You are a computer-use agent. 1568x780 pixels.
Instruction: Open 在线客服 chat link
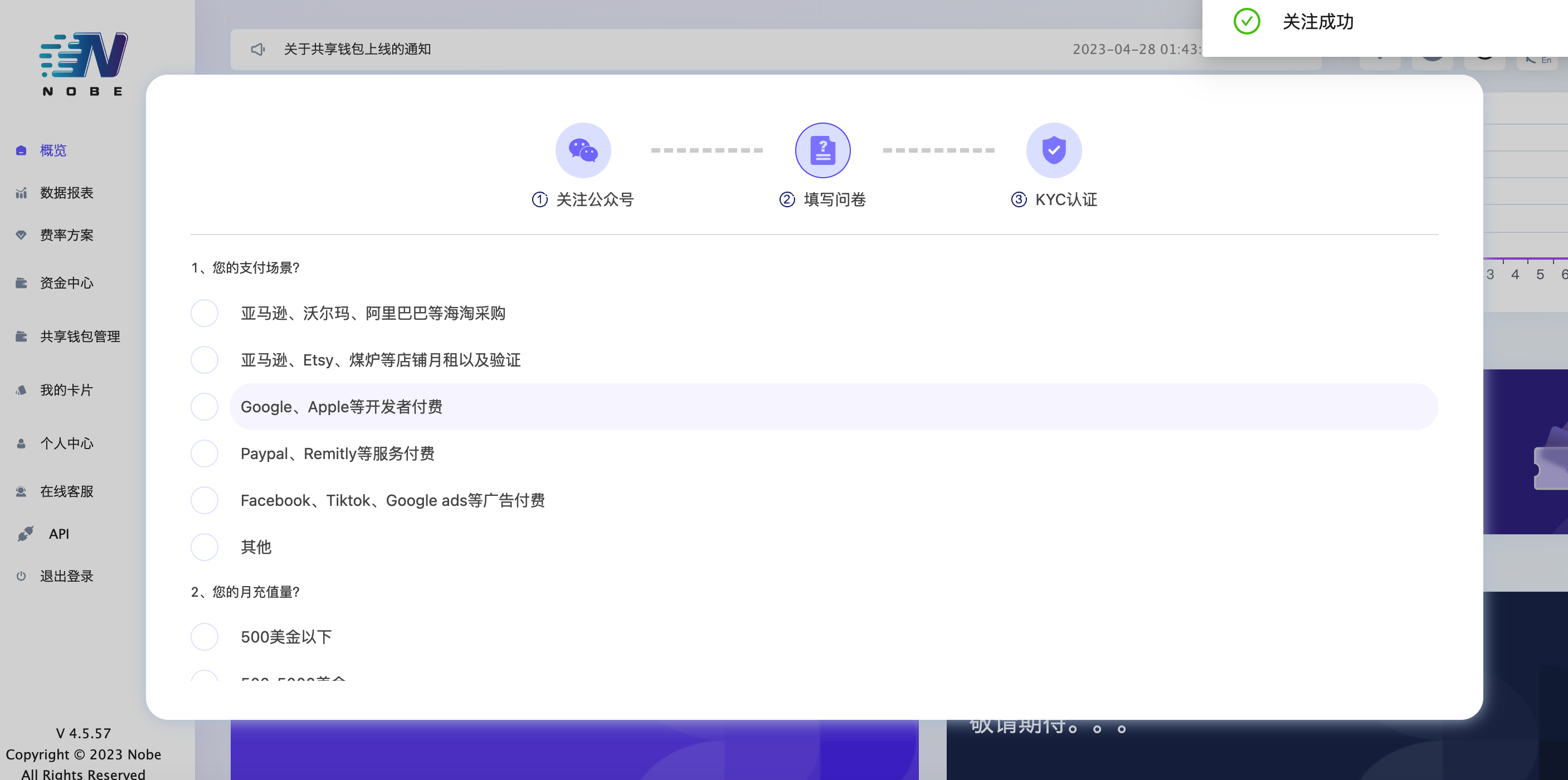click(66, 491)
